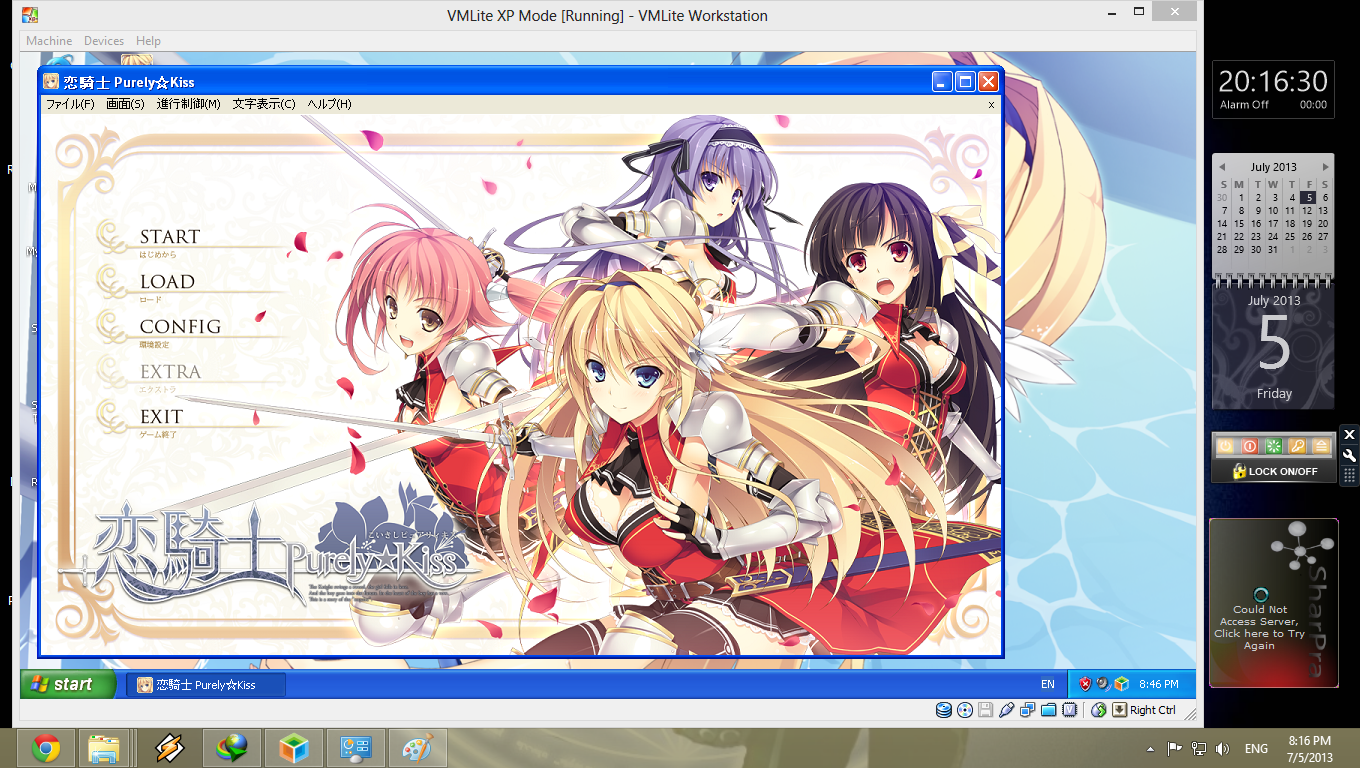Screen dimensions: 1360x768
Task: Open Paint from the taskbar
Action: point(418,748)
